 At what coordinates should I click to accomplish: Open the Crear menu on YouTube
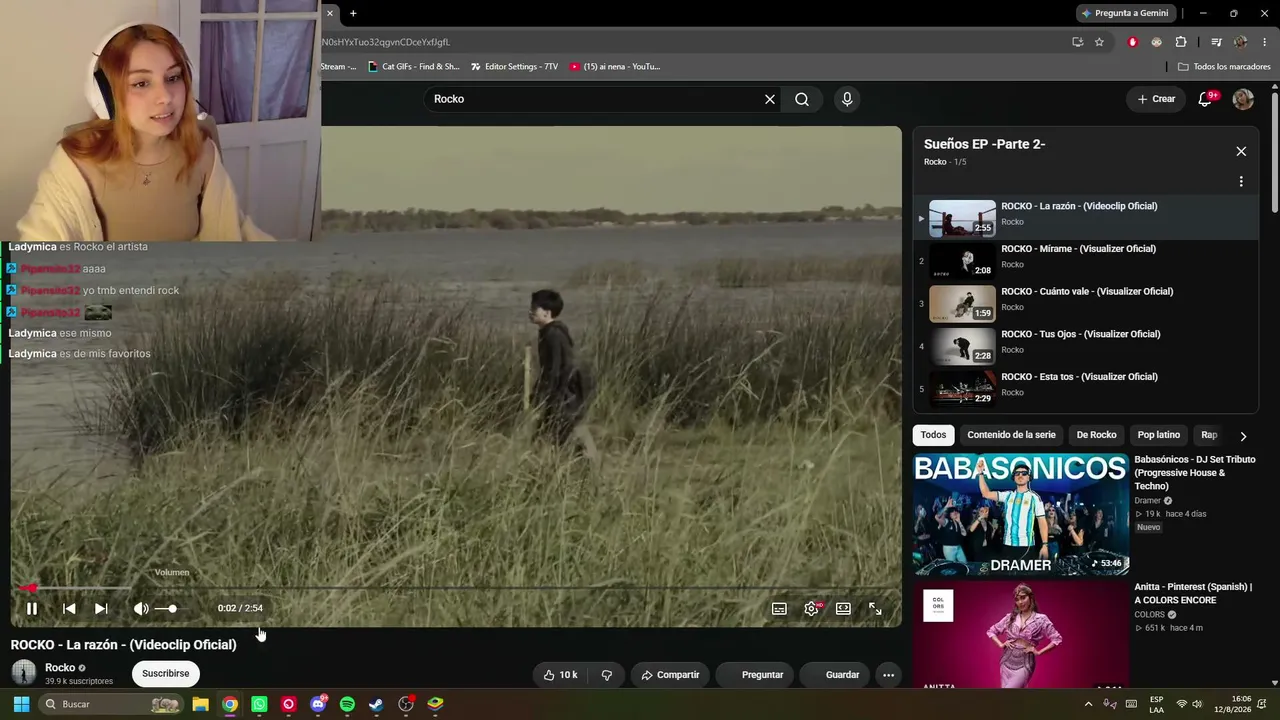[1156, 99]
